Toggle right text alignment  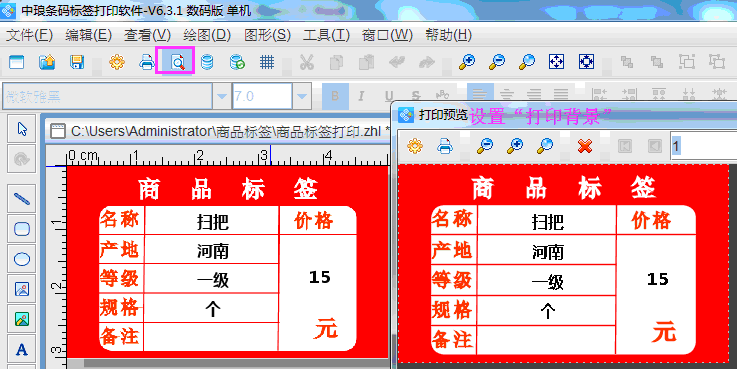click(534, 95)
